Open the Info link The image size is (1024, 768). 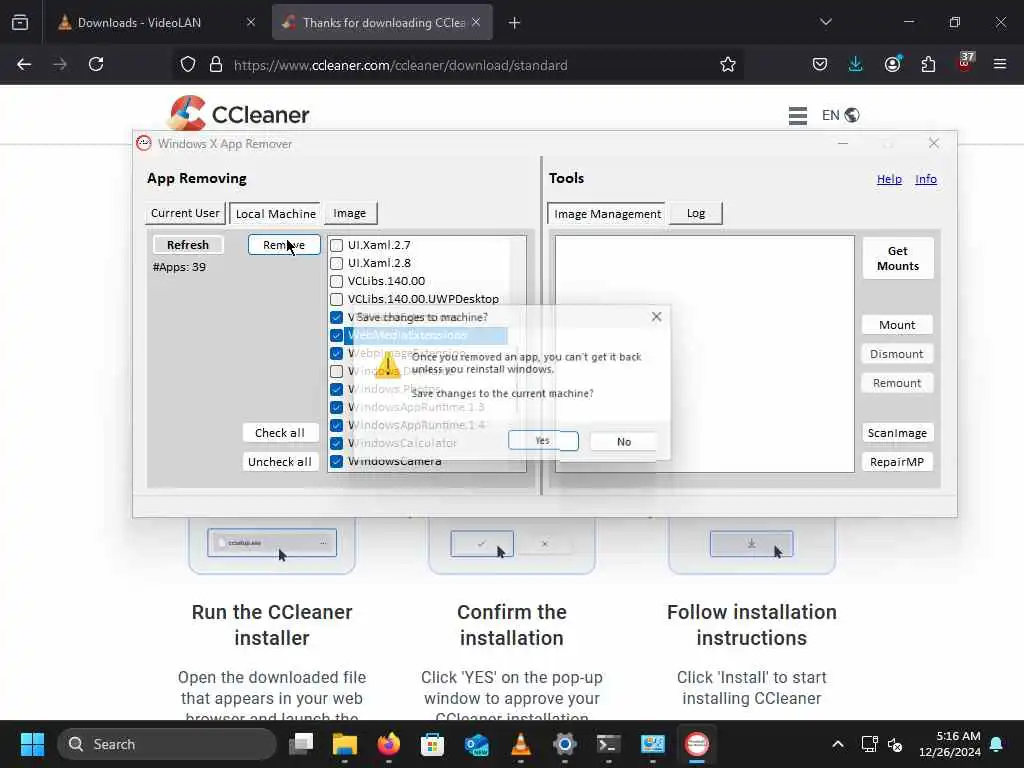926,179
